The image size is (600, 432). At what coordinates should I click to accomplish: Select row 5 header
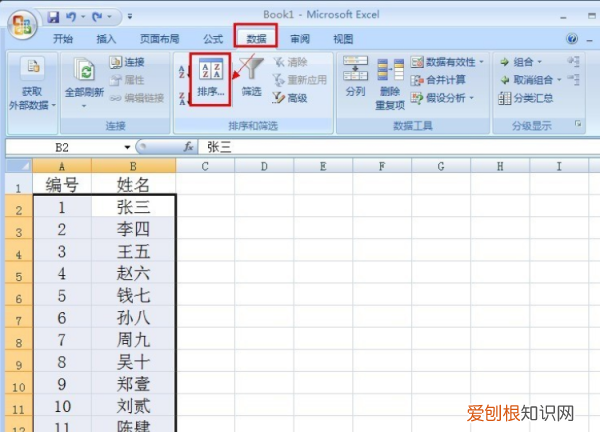pos(19,272)
